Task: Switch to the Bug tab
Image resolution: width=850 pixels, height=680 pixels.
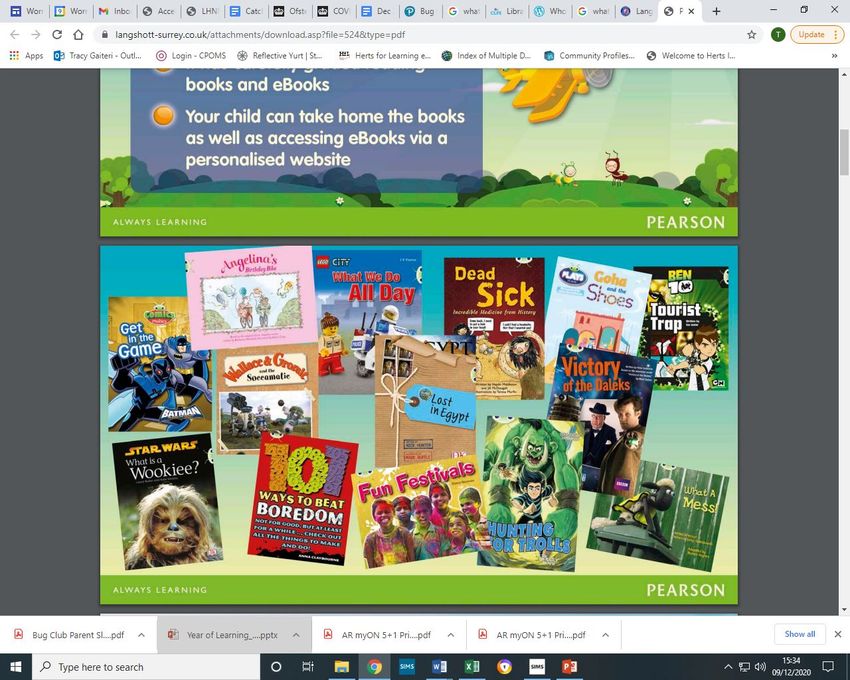Action: coord(420,11)
